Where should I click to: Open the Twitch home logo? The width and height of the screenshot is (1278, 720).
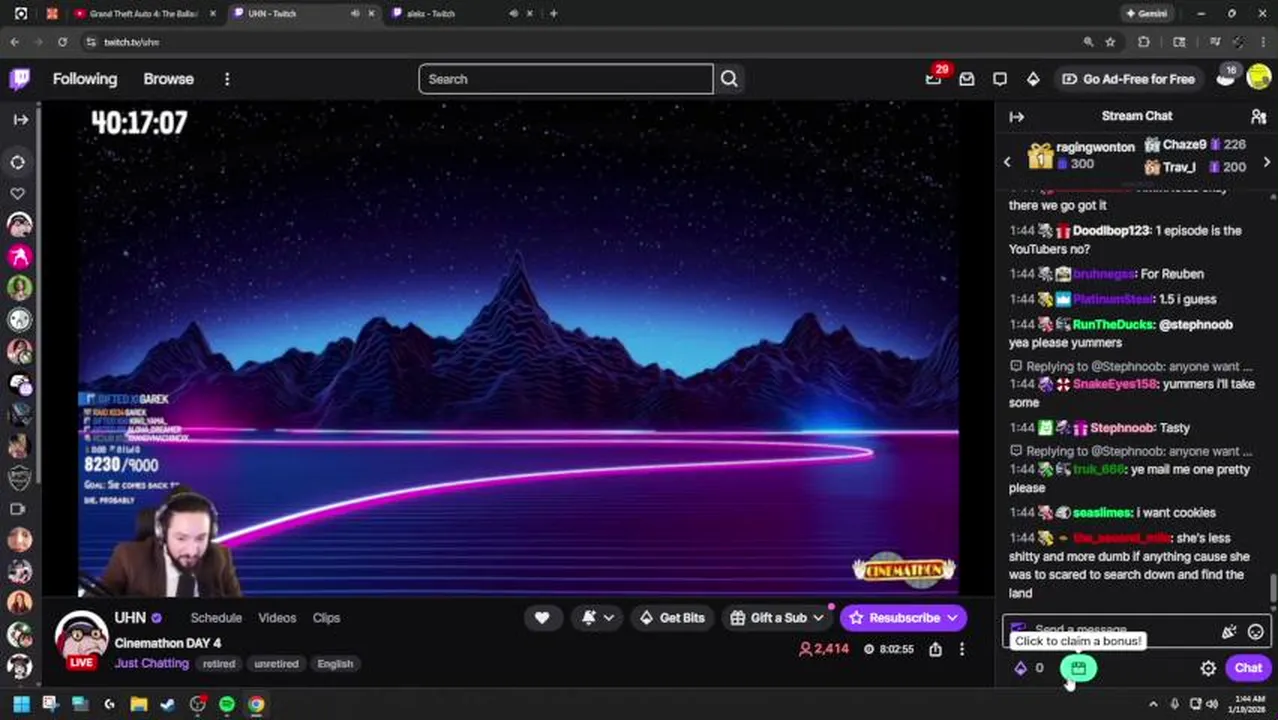coord(20,79)
